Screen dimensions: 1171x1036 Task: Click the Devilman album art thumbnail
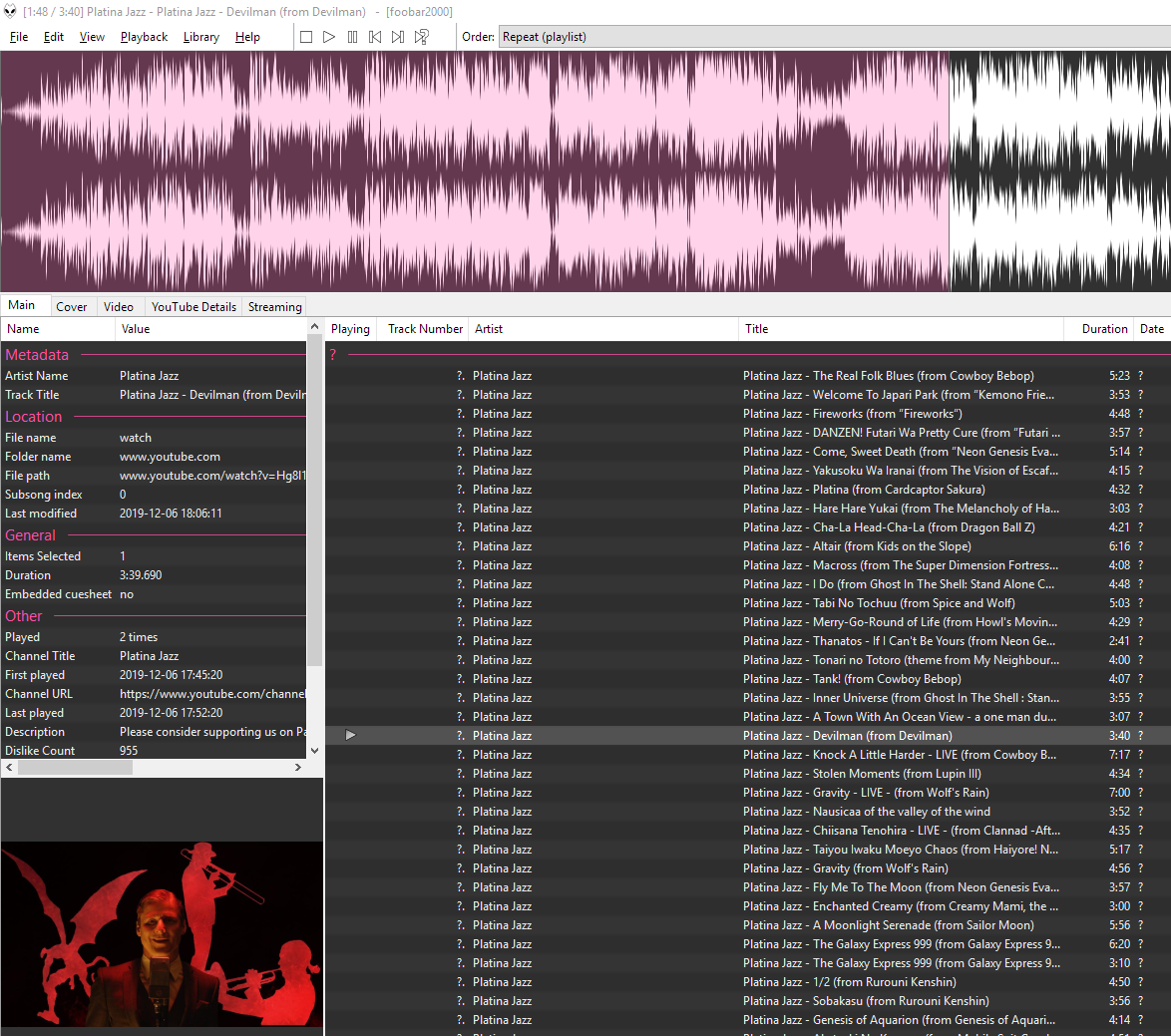point(162,933)
